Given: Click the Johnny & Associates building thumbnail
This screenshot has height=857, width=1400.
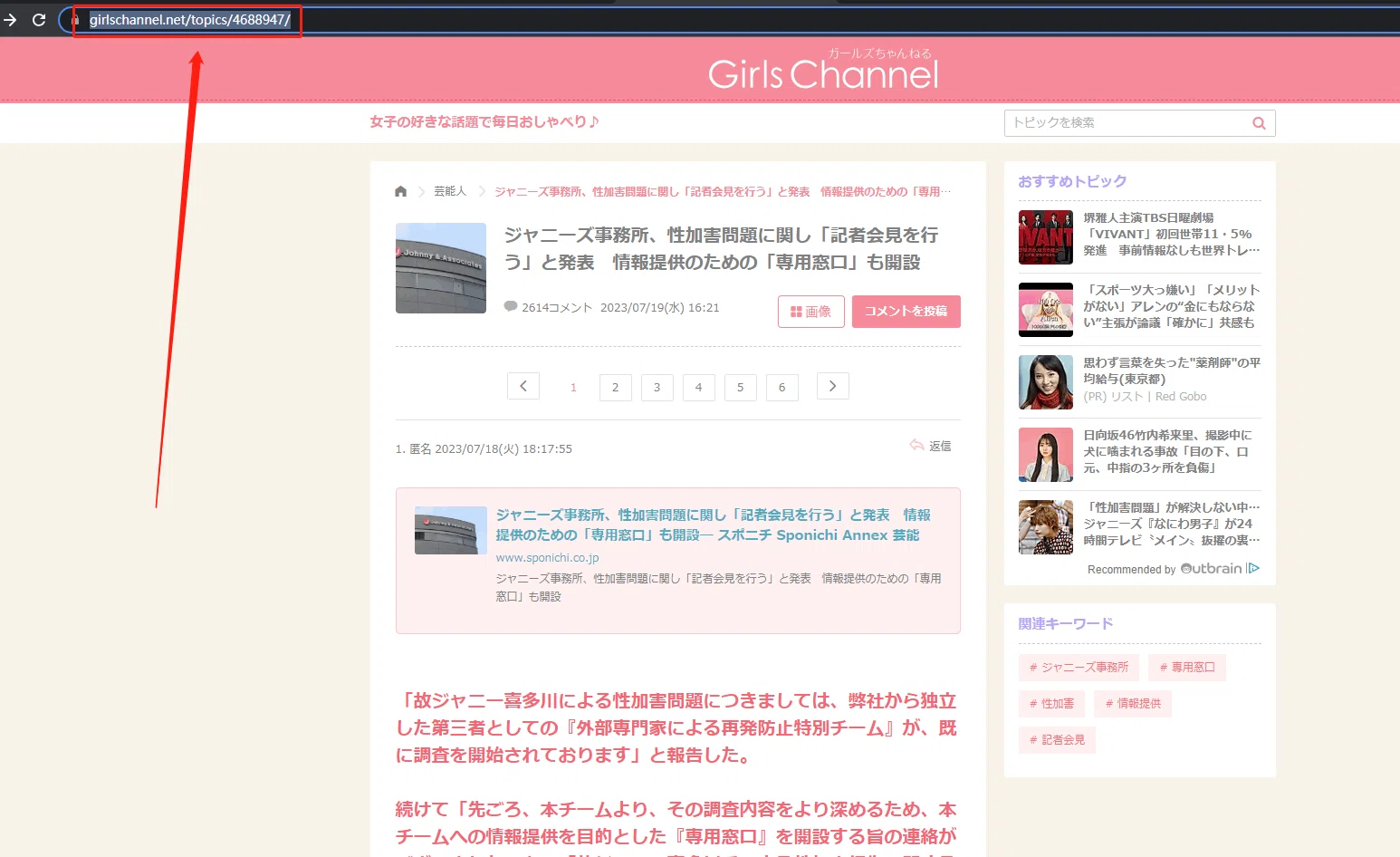Looking at the screenshot, I should tap(441, 268).
